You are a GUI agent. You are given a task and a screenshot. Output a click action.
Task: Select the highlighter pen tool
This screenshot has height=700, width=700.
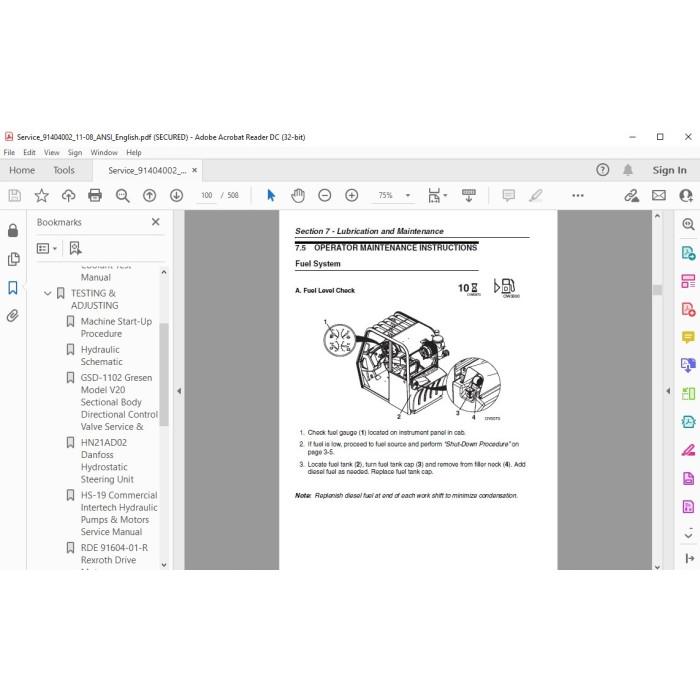(536, 196)
